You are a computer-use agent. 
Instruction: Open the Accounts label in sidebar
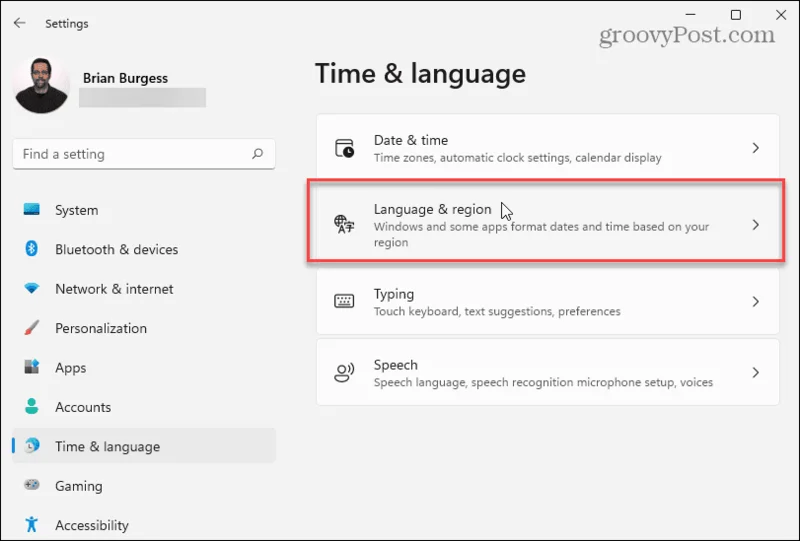[x=83, y=407]
